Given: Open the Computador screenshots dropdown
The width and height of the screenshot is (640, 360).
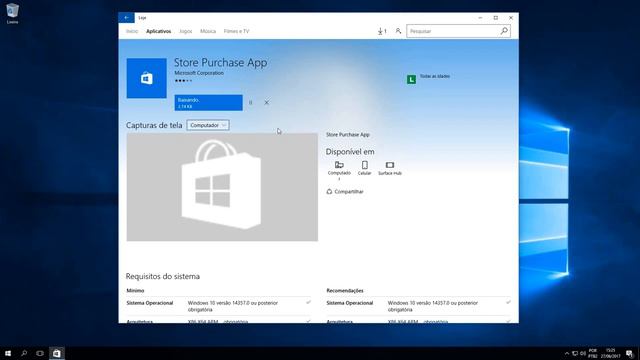Looking at the screenshot, I should click(208, 125).
